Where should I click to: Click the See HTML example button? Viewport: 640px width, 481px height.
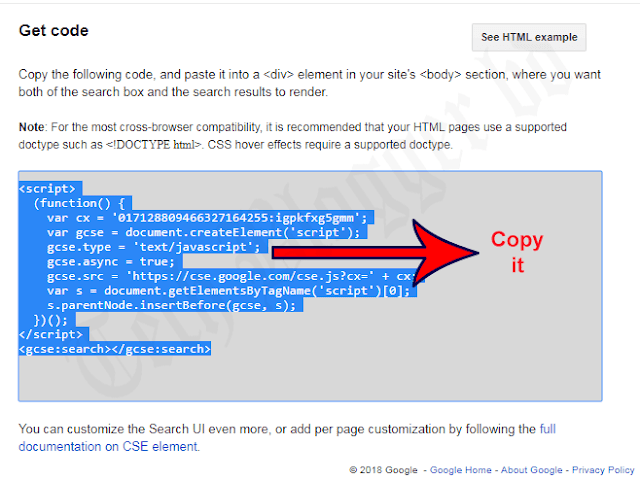[x=529, y=37]
